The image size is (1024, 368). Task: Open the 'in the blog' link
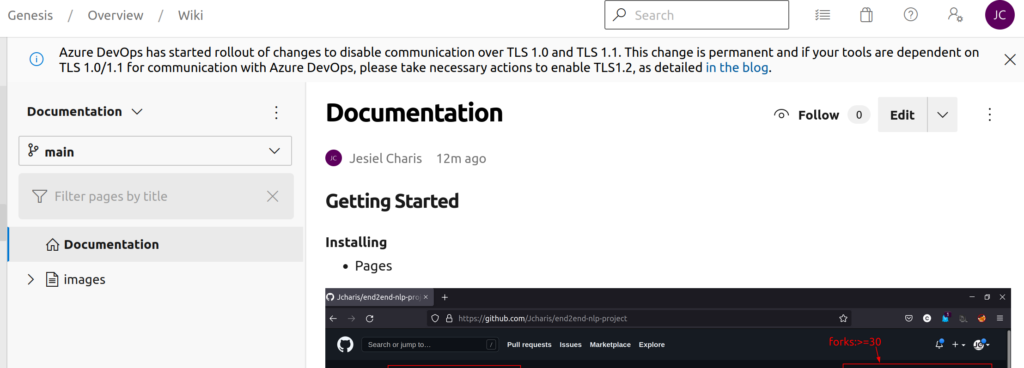click(737, 67)
